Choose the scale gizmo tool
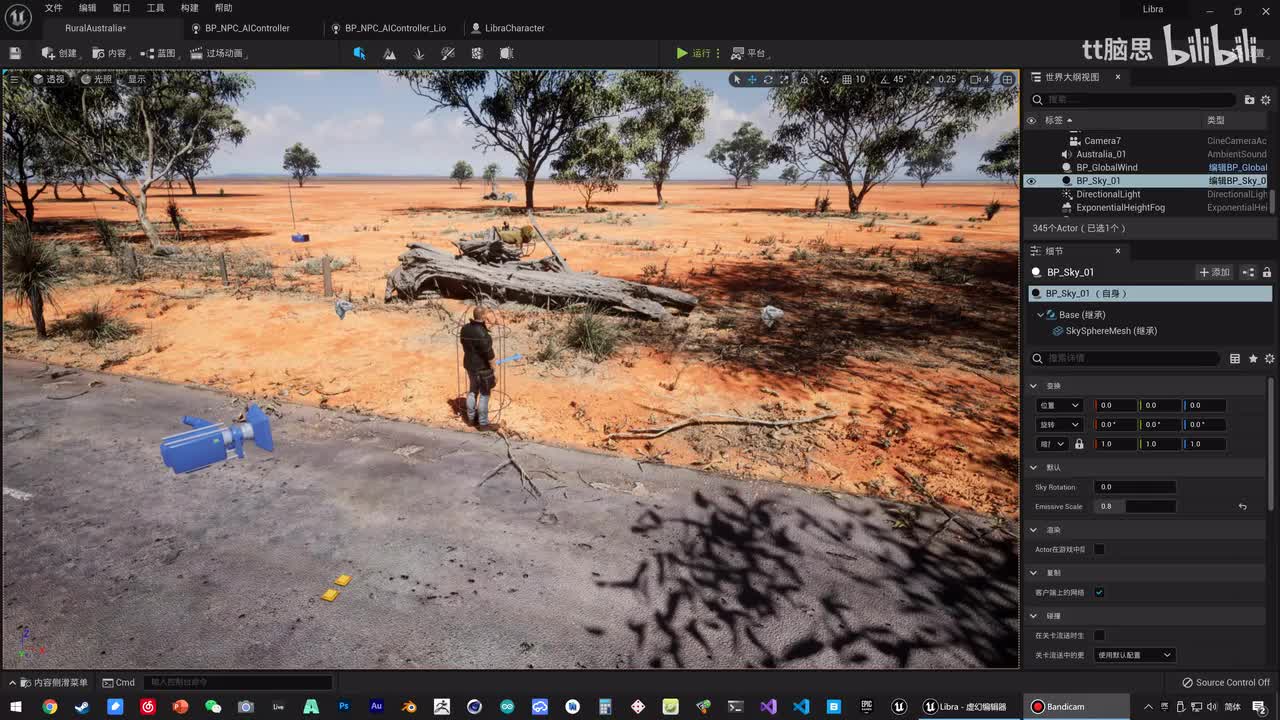Screen dimensions: 1280x720 click(x=783, y=79)
